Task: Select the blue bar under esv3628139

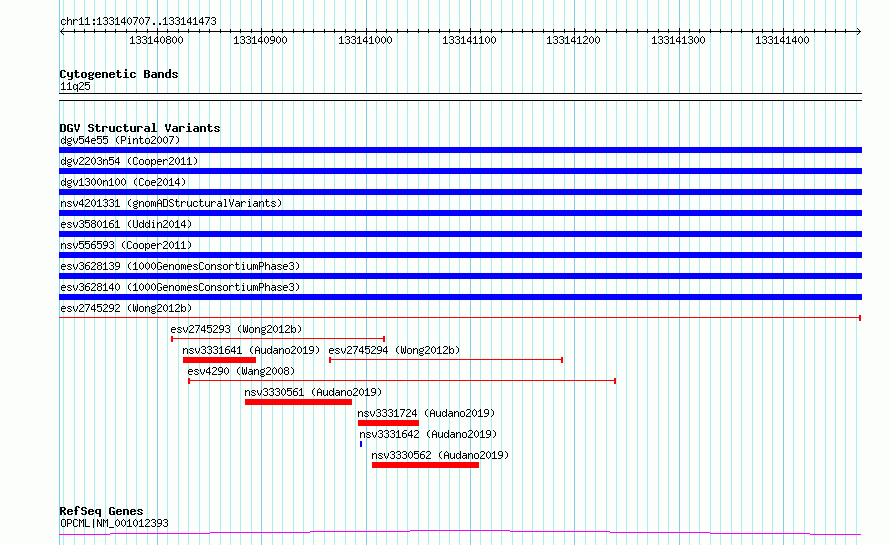Action: point(460,276)
